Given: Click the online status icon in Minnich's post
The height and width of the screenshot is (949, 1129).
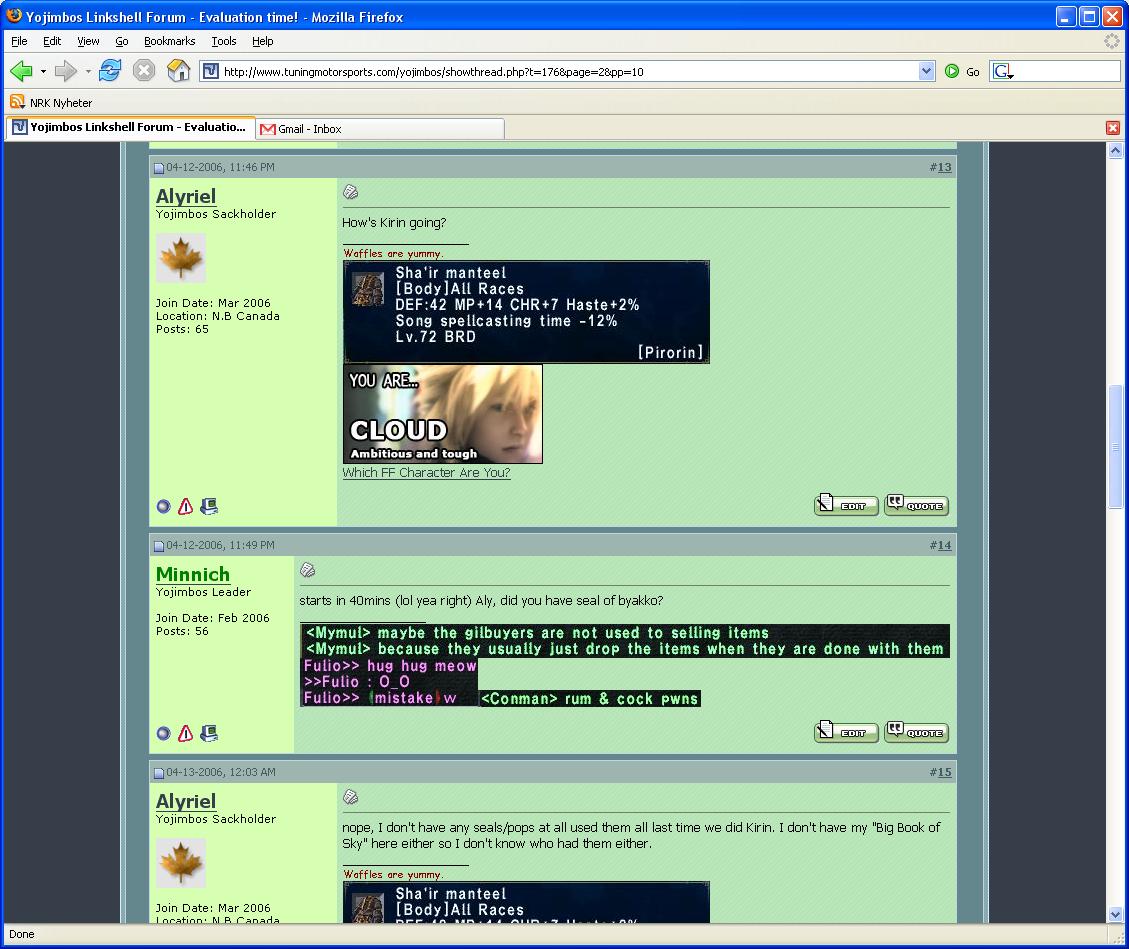Looking at the screenshot, I should [164, 734].
